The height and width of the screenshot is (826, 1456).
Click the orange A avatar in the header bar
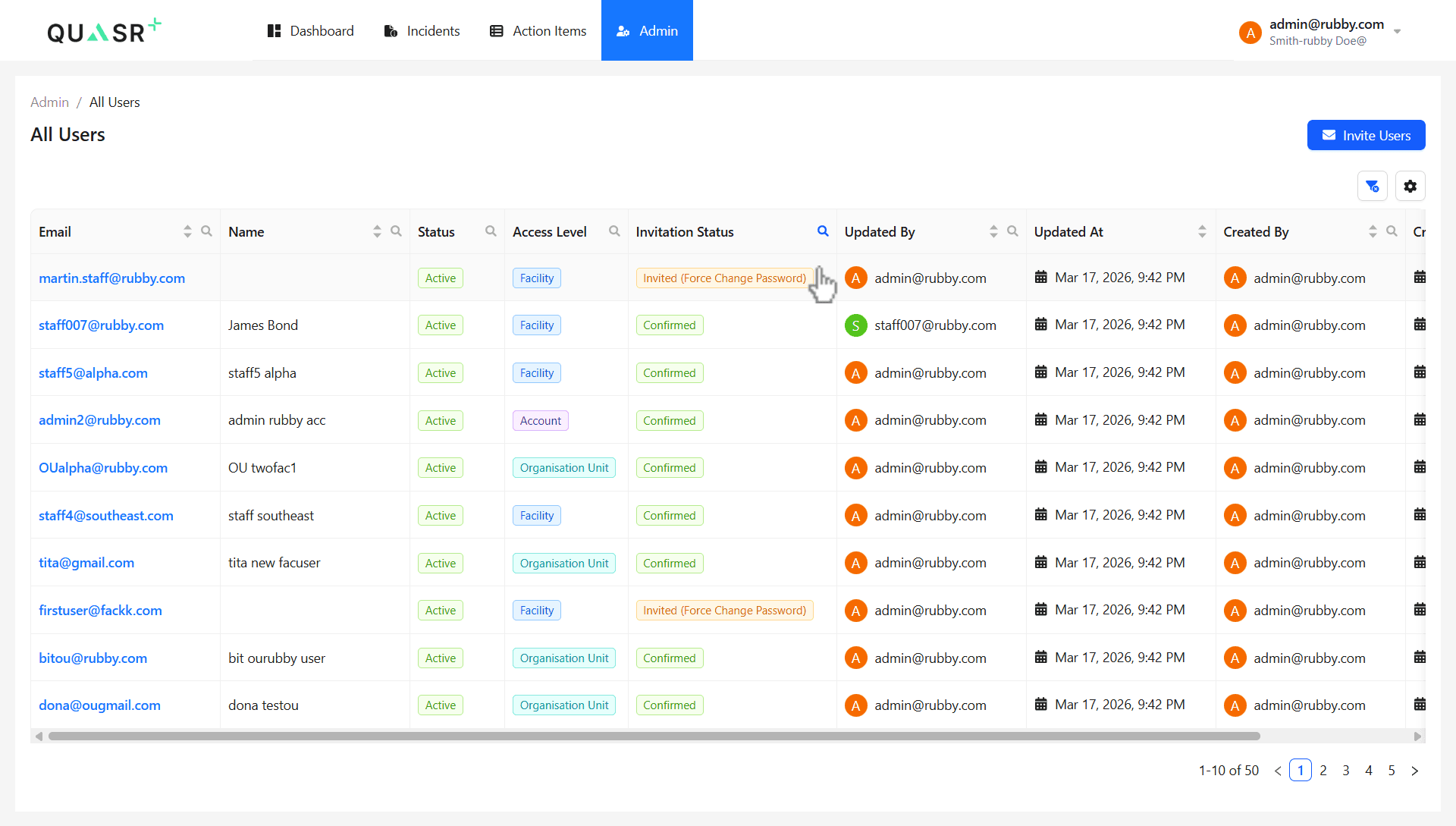click(x=1250, y=32)
